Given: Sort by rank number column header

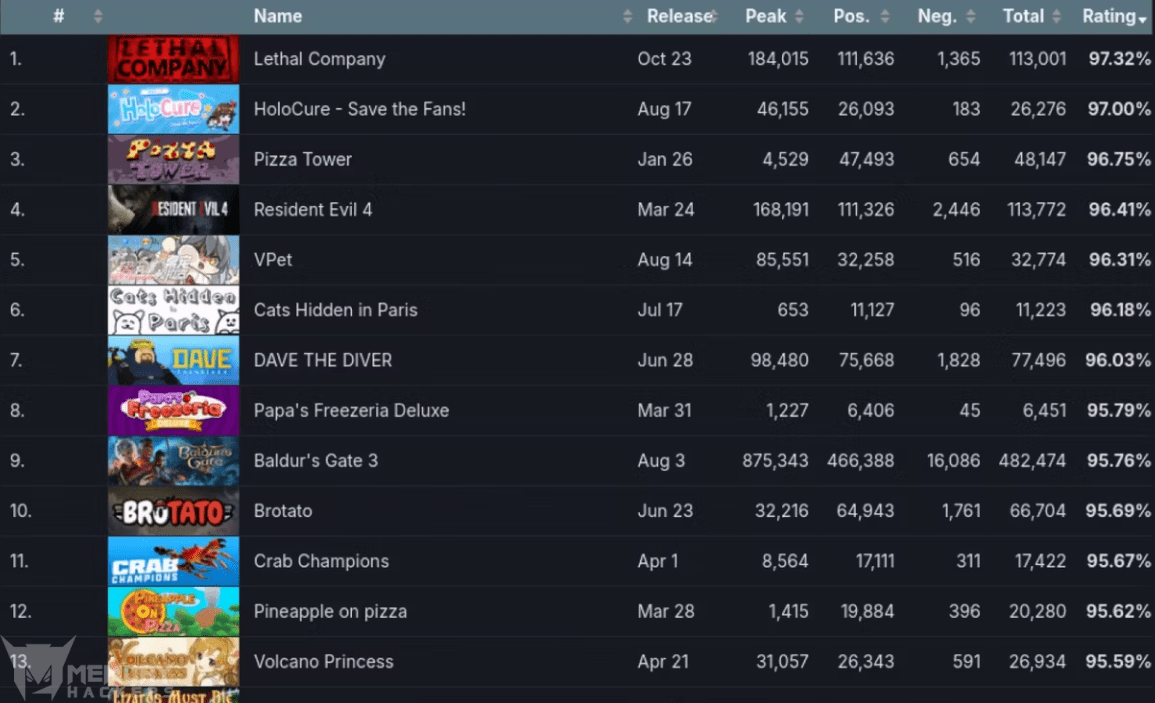Looking at the screenshot, I should point(59,16).
